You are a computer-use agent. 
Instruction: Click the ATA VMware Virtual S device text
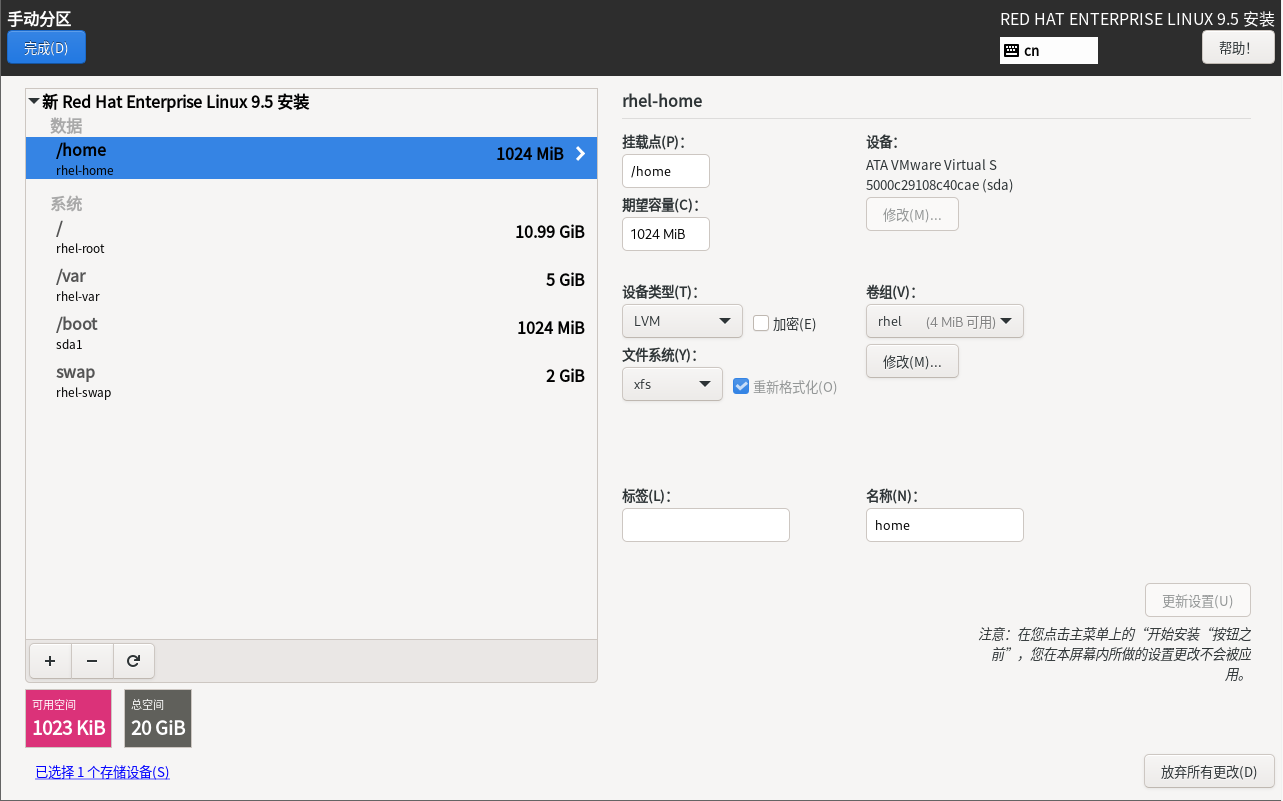(x=931, y=165)
